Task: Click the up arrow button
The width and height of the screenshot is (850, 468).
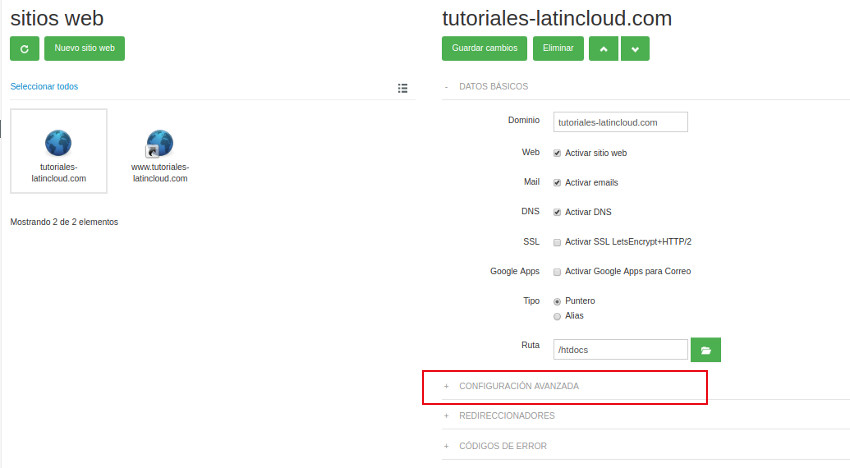Action: 603,48
